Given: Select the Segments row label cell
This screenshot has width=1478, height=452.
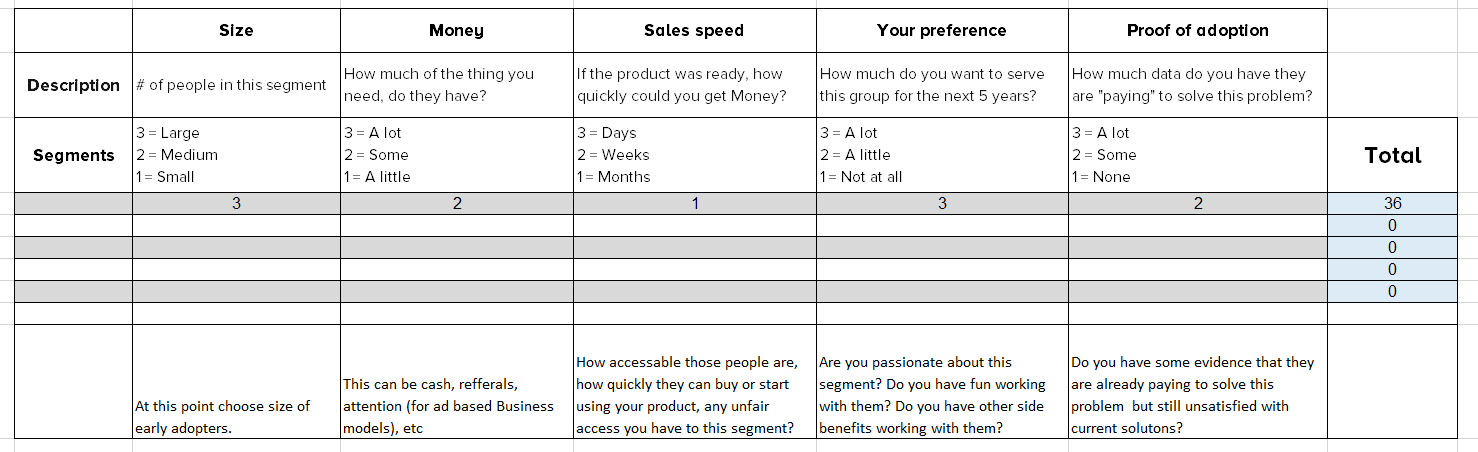Looking at the screenshot, I should click(x=73, y=155).
